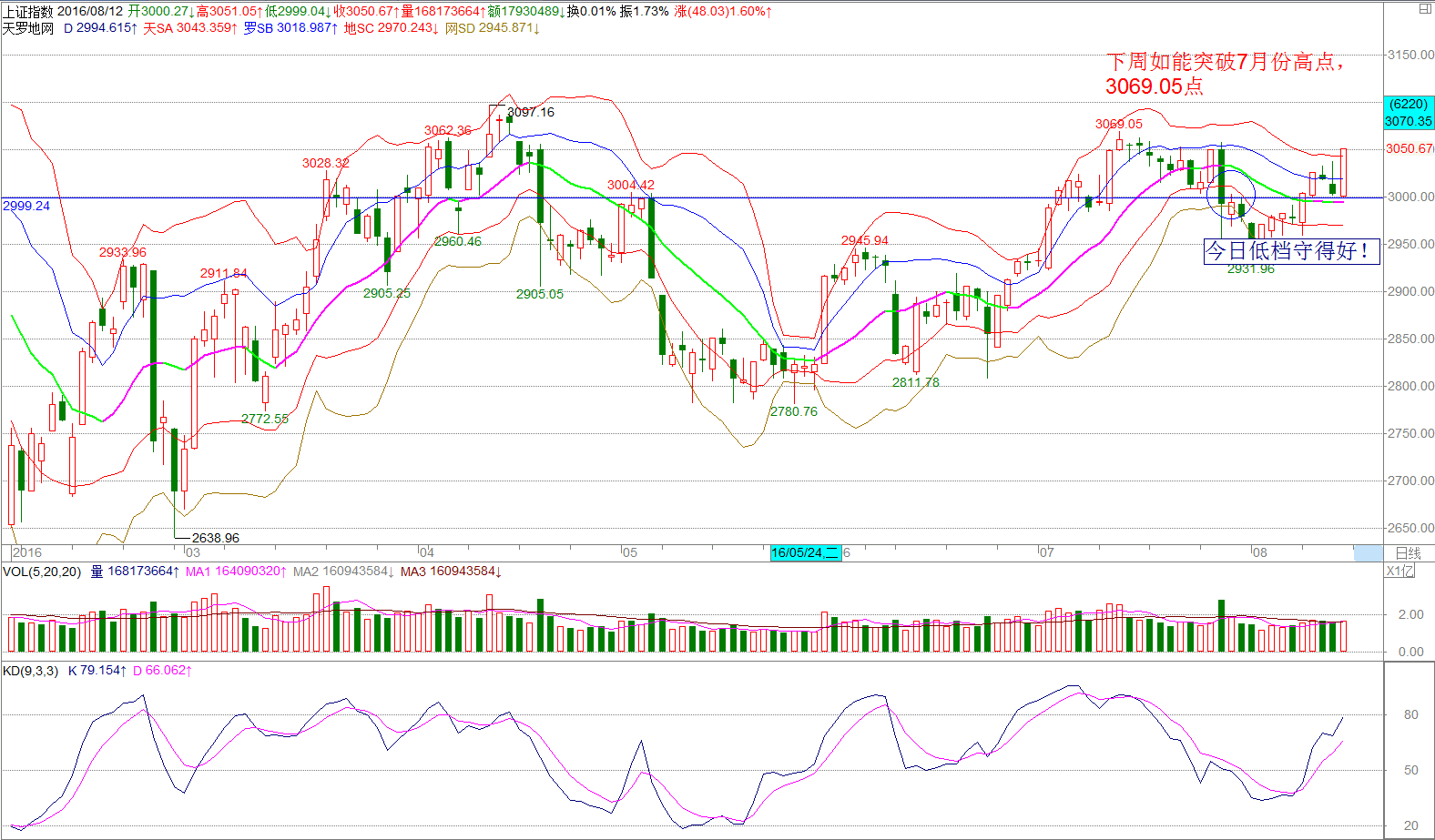Screen dimensions: 1435x840
Task: Click the 涨(48.03)1.60% change text
Action: pos(723,11)
